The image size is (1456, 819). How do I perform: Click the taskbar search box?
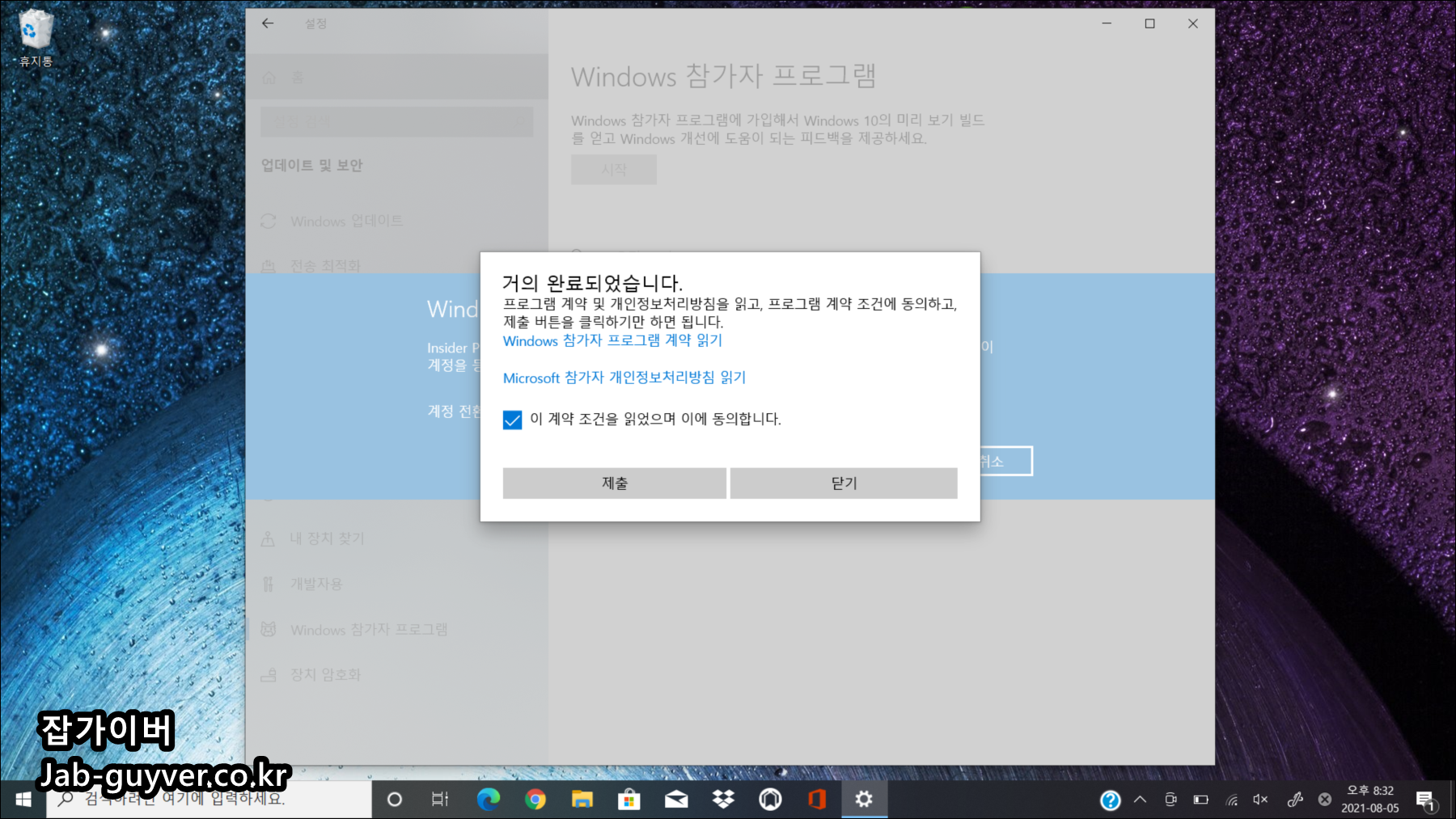[x=209, y=800]
